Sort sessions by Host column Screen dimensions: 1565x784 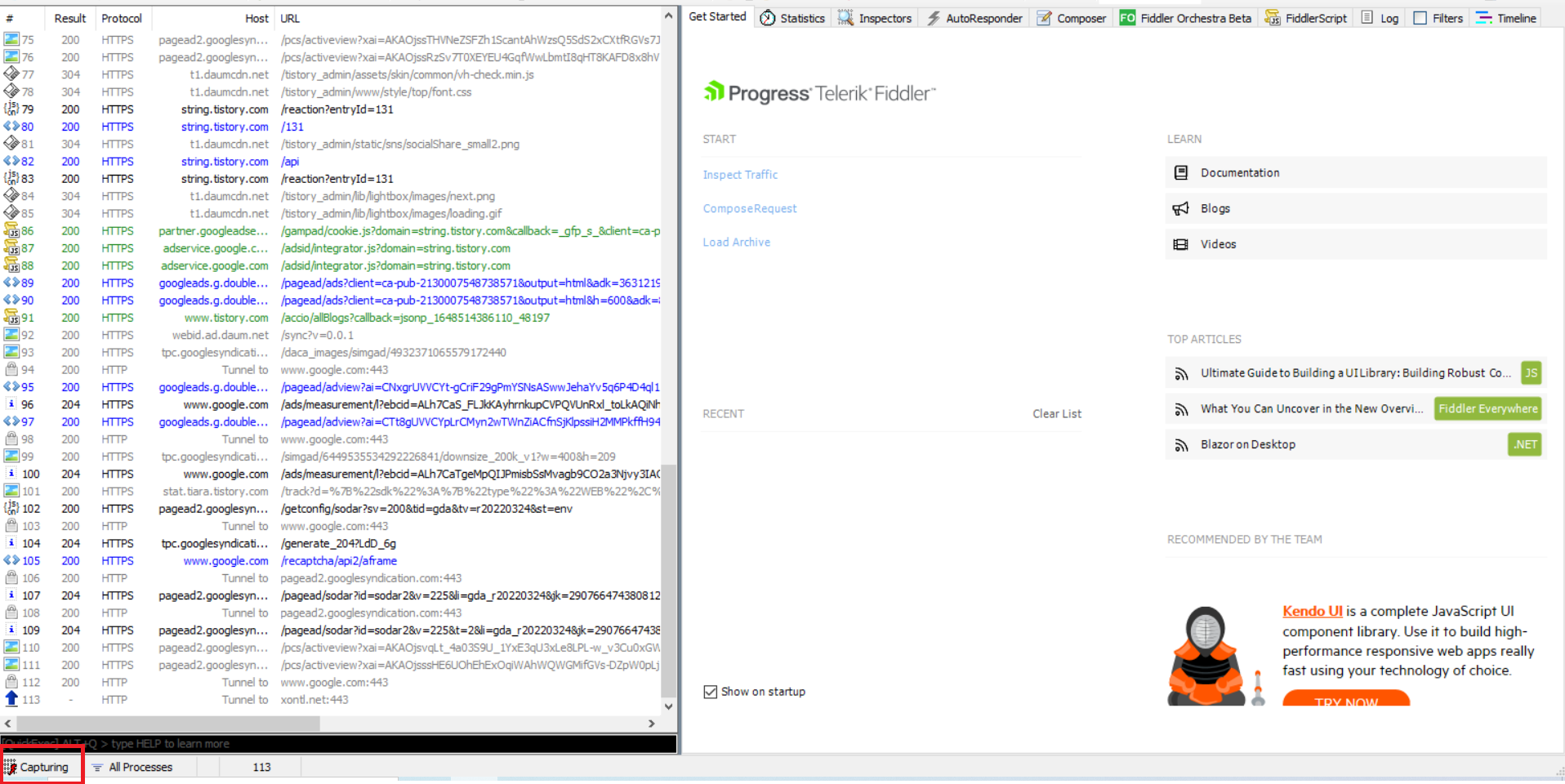click(x=212, y=18)
